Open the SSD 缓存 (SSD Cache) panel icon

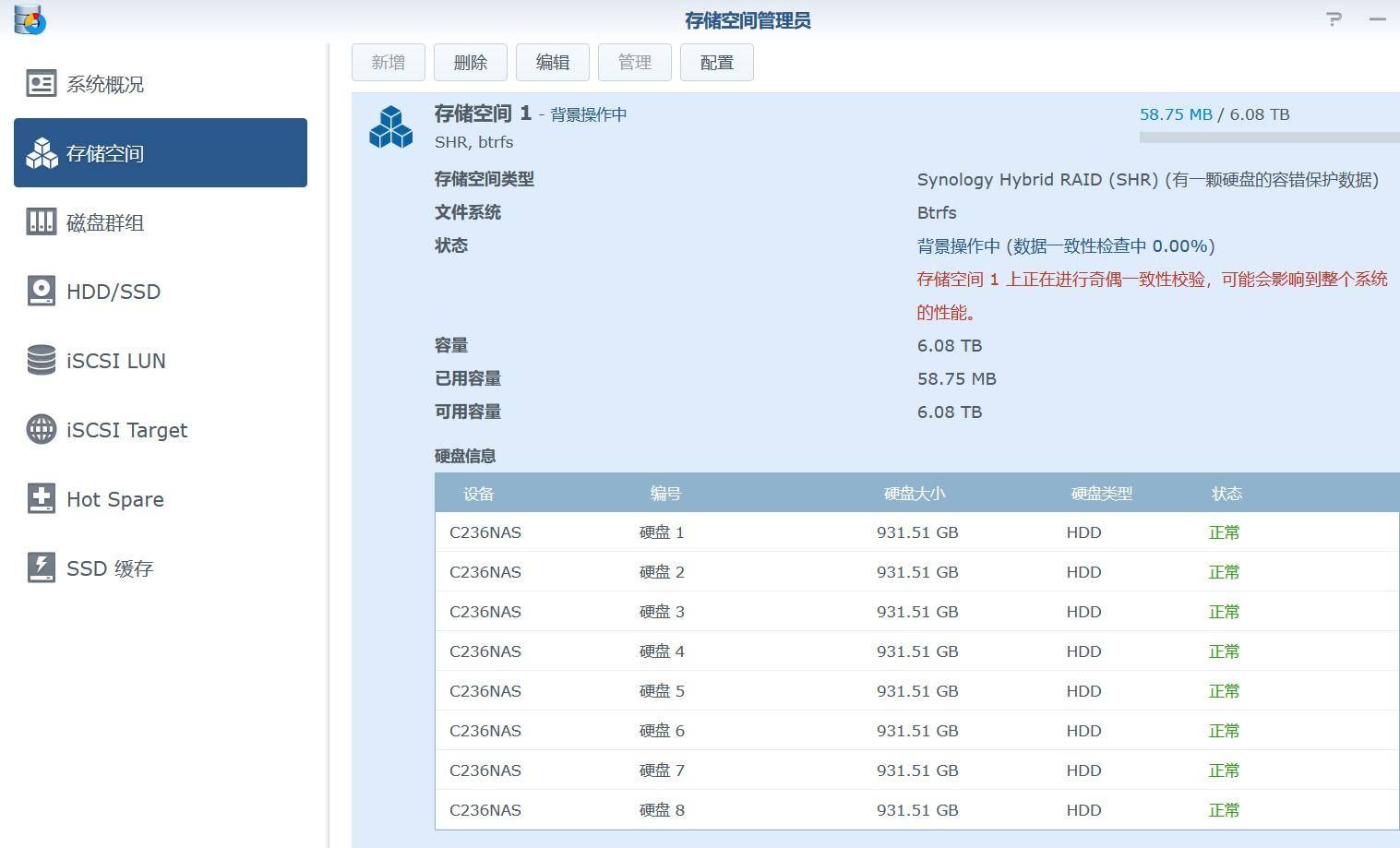41,567
